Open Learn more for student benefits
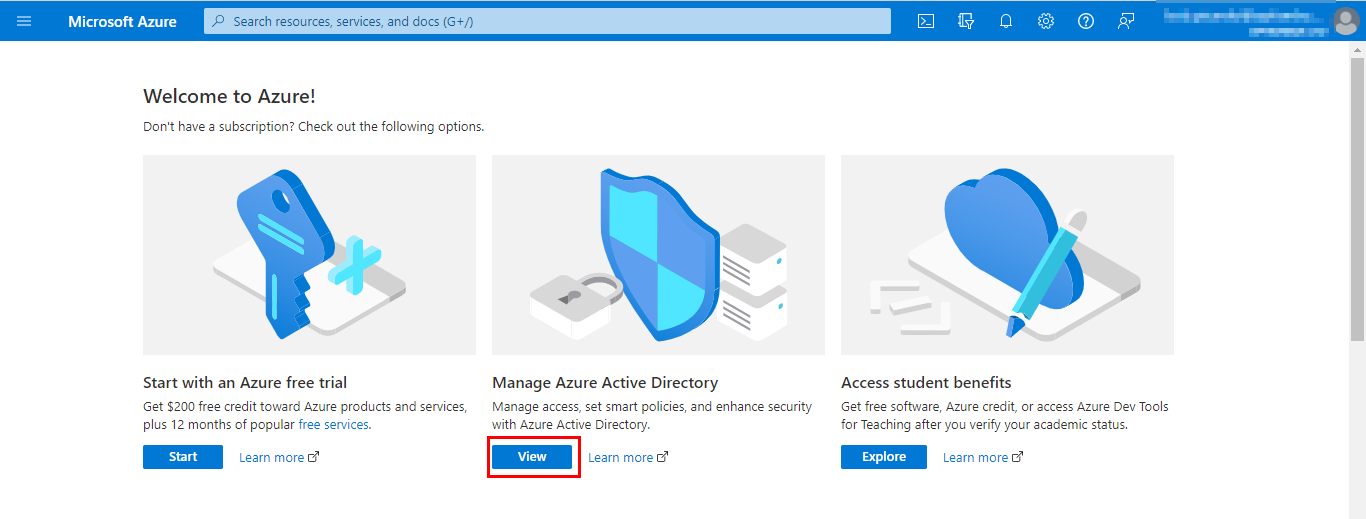This screenshot has width=1366, height=519. pyautogui.click(x=983, y=458)
